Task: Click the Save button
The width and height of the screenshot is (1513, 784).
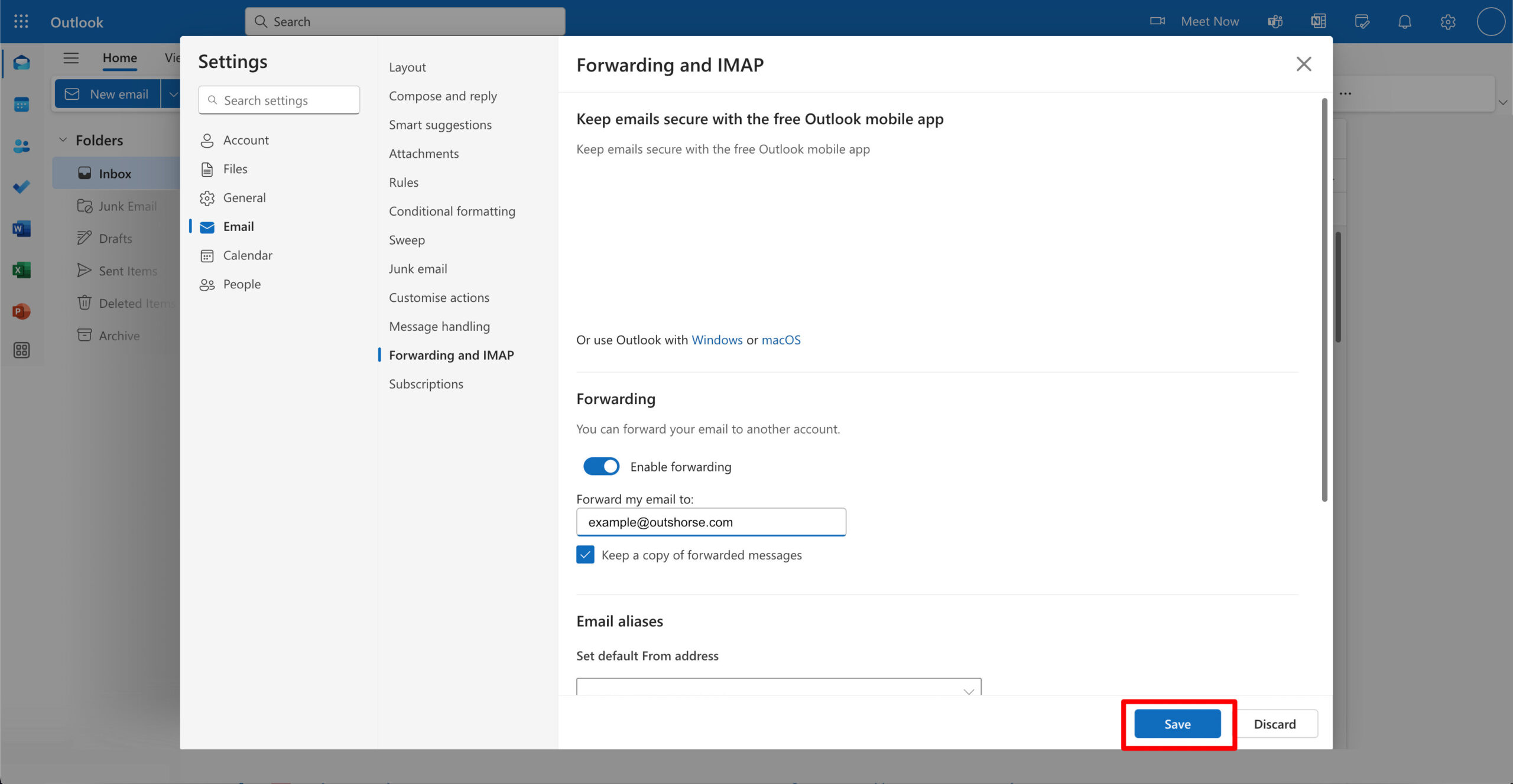Action: pos(1177,724)
